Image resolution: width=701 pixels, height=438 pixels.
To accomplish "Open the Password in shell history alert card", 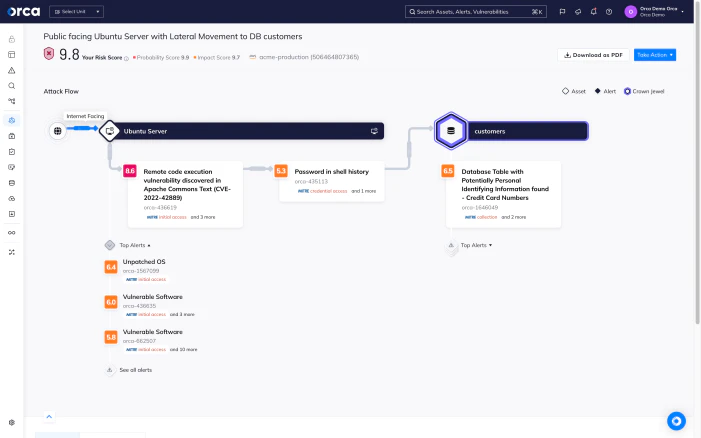I will click(x=331, y=181).
